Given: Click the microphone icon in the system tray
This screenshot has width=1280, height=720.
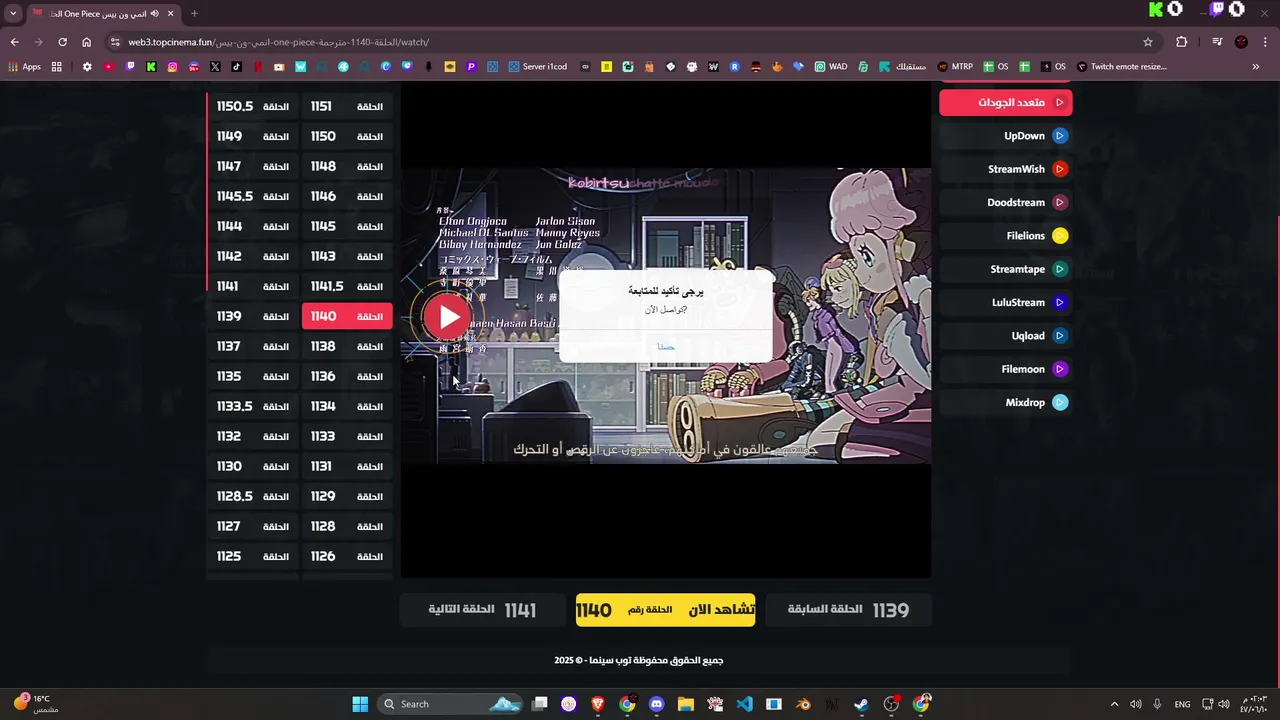Looking at the screenshot, I should tap(1157, 704).
